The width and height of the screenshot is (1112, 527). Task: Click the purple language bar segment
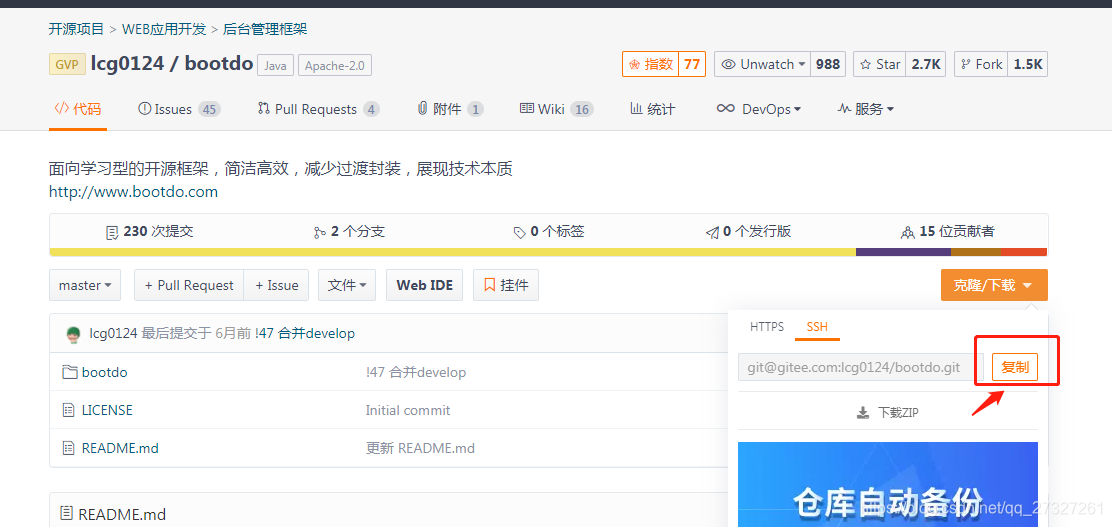(904, 253)
